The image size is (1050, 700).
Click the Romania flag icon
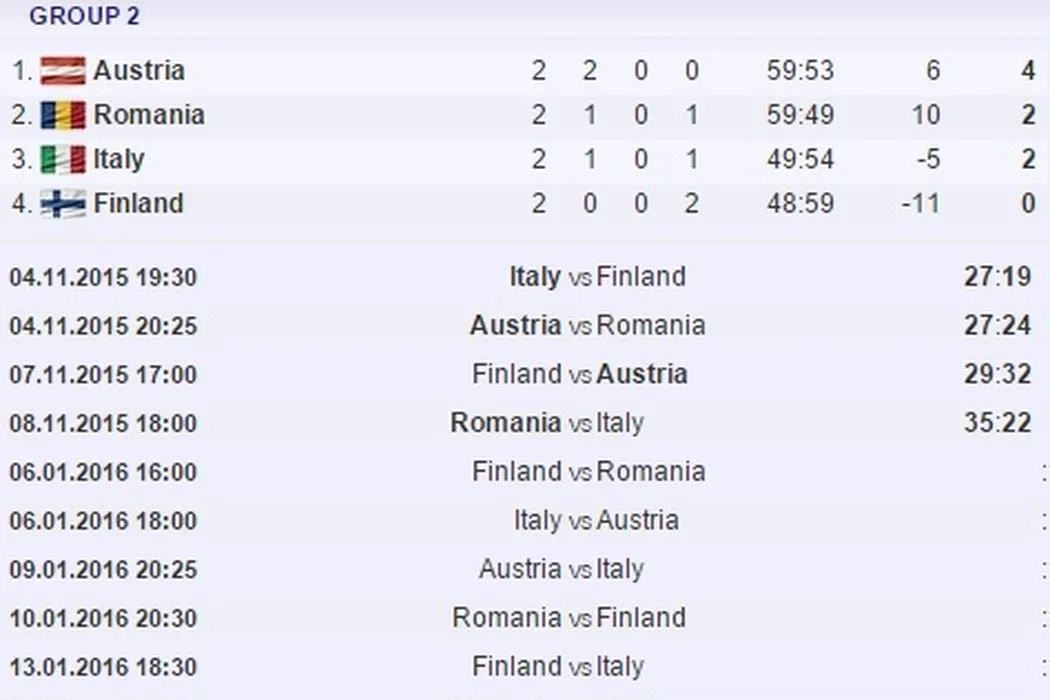click(62, 115)
